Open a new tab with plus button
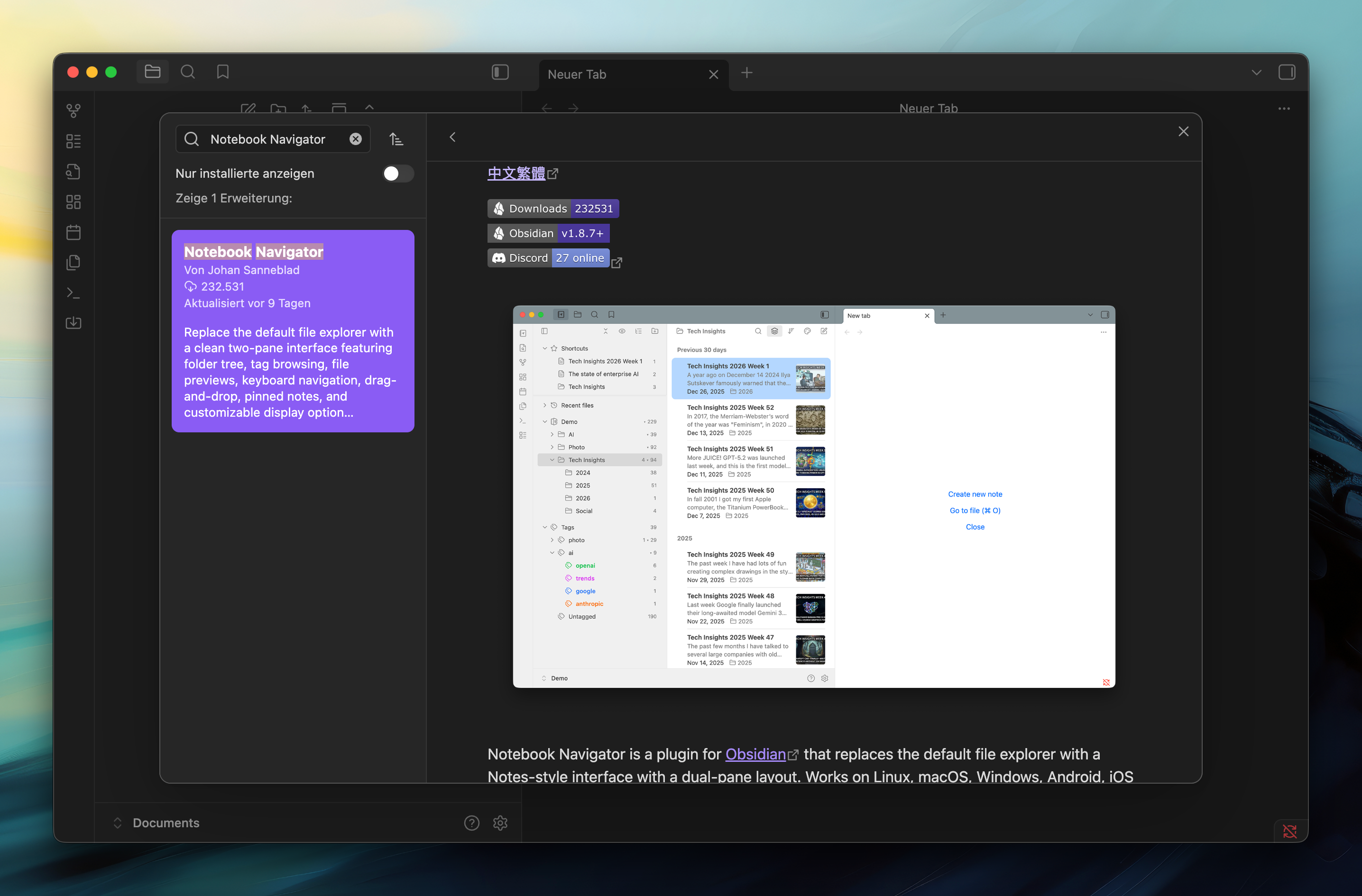1362x896 pixels. 747,73
